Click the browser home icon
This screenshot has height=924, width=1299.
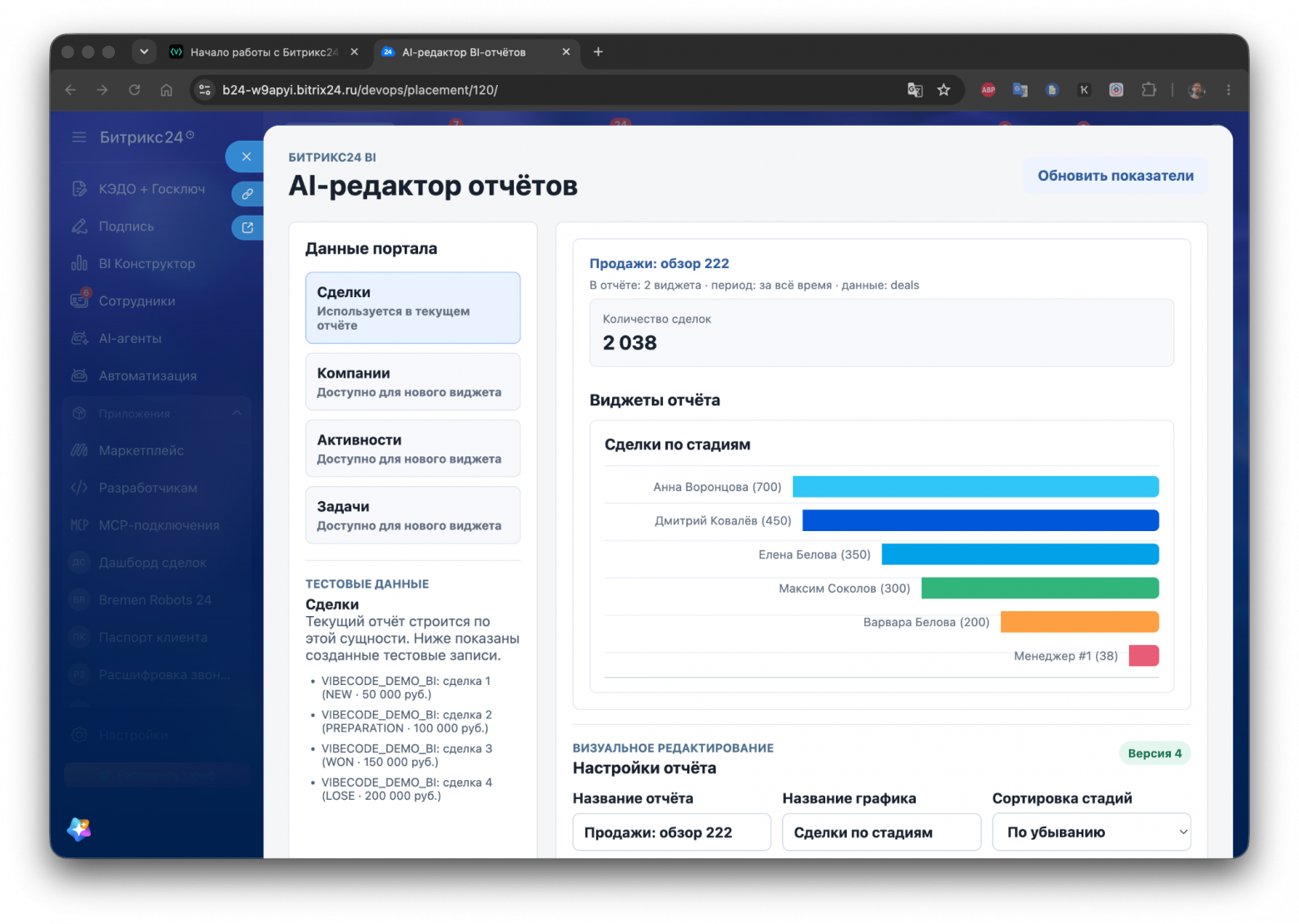coord(167,90)
